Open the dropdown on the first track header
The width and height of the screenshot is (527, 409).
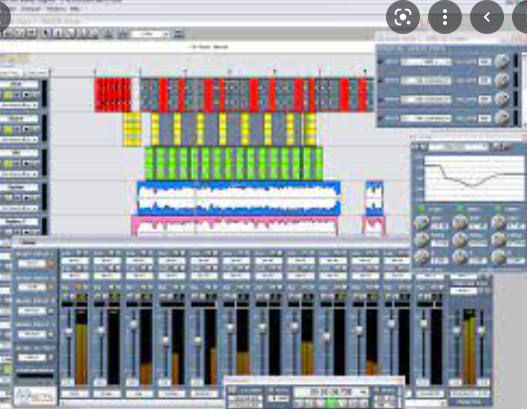19,105
